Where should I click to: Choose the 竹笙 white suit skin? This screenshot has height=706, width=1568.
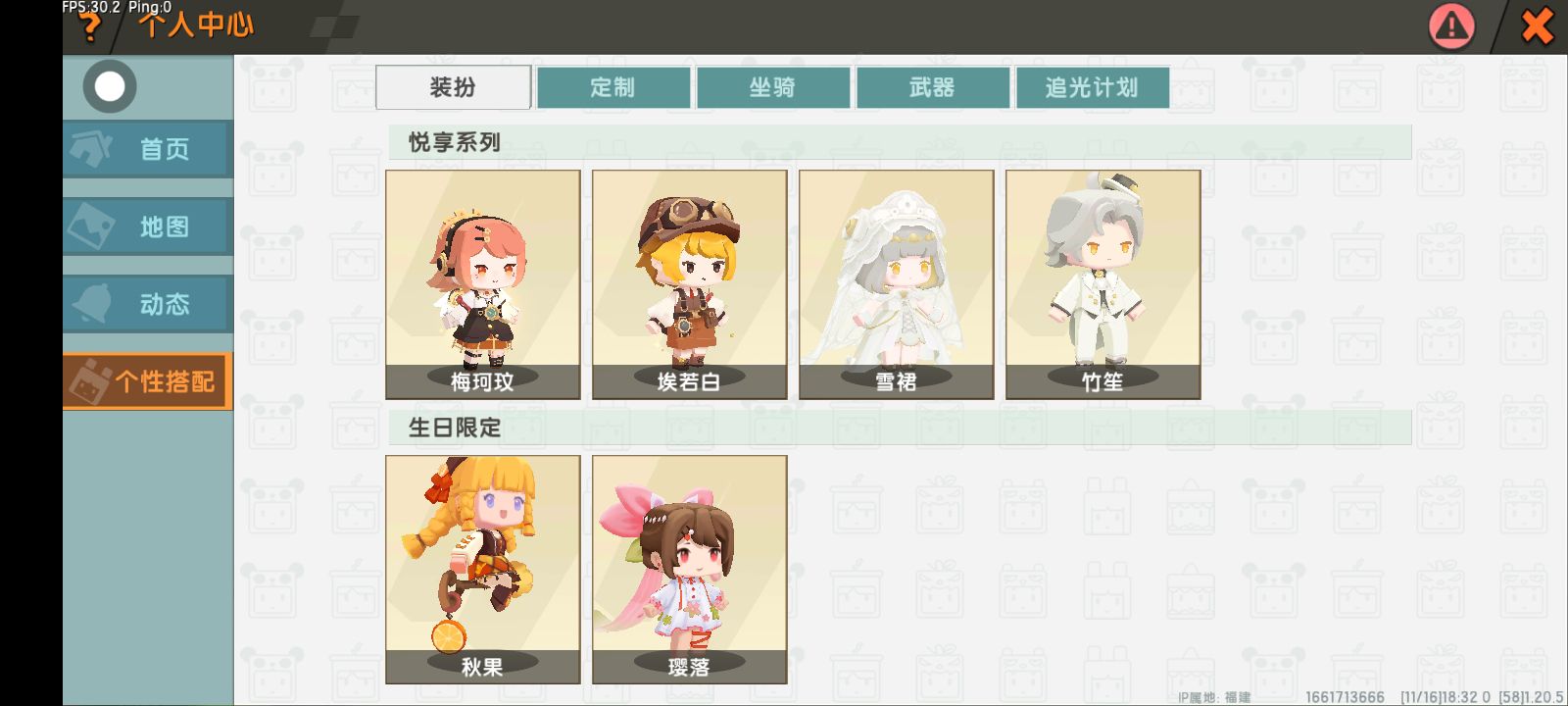[x=1103, y=284]
